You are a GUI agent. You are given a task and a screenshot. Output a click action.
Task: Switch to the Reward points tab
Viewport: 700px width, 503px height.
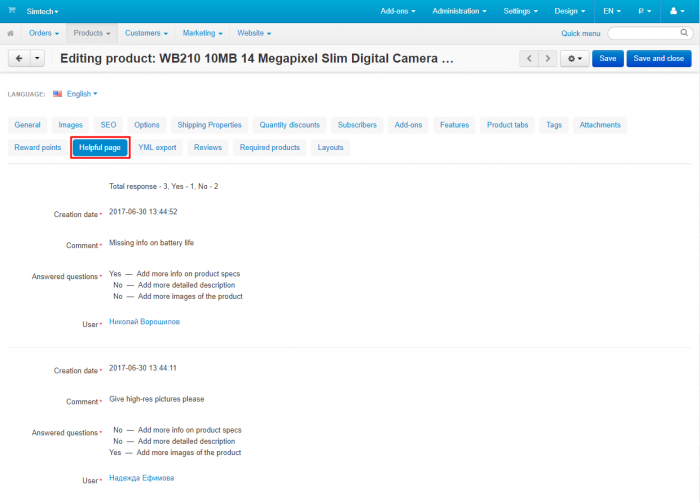(38, 147)
